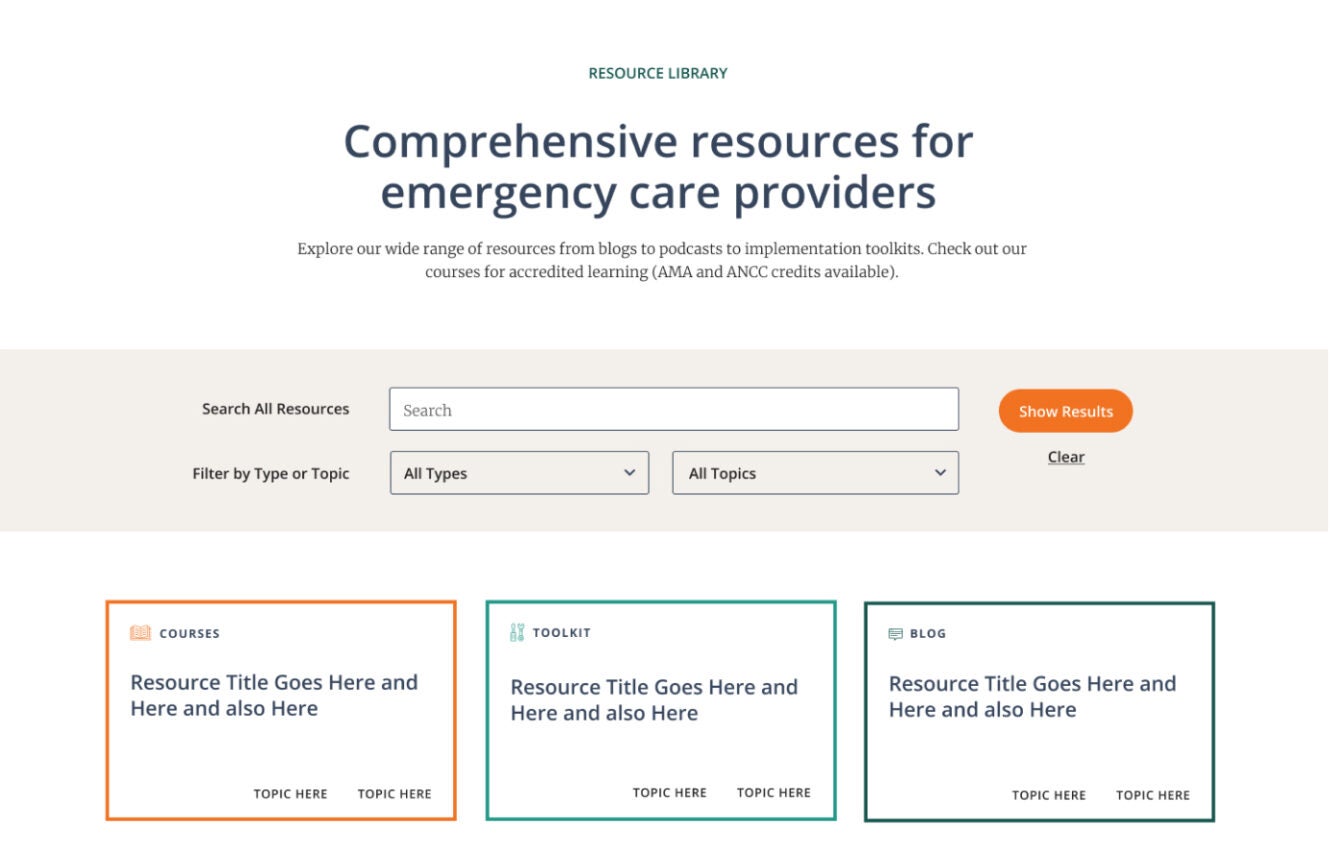This screenshot has width=1332, height=848.
Task: Select the second TOPIC HERE tag on the Toolkit card
Action: click(773, 791)
